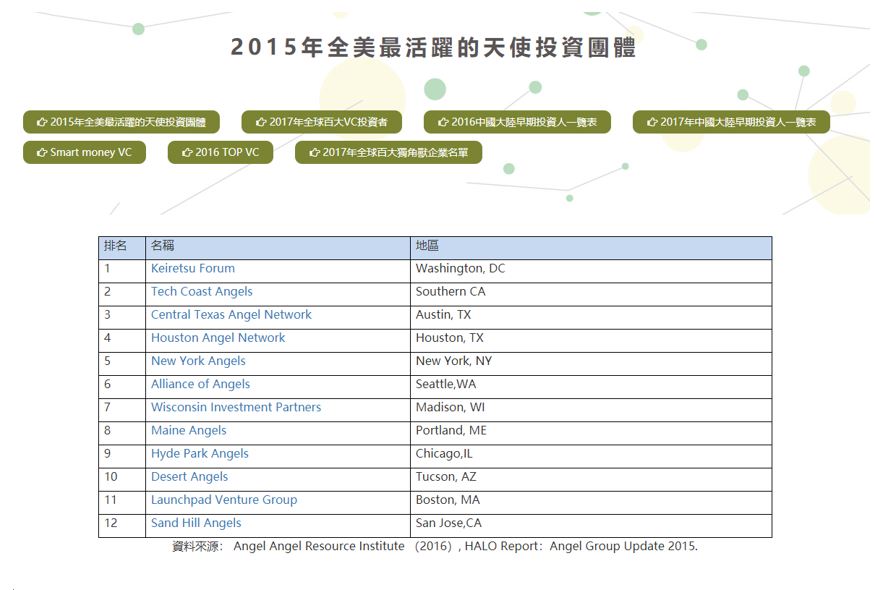Follow the Hyde Park Angels link
The height and width of the screenshot is (590, 875).
[200, 454]
